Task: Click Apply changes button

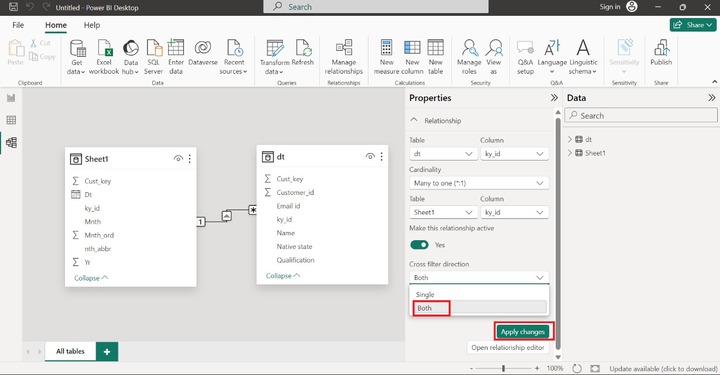Action: 523,331
